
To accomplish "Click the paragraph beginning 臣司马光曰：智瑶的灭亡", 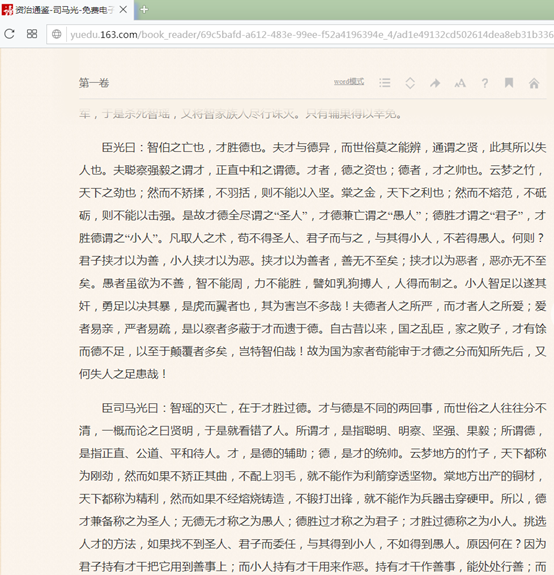I will [x=312, y=488].
